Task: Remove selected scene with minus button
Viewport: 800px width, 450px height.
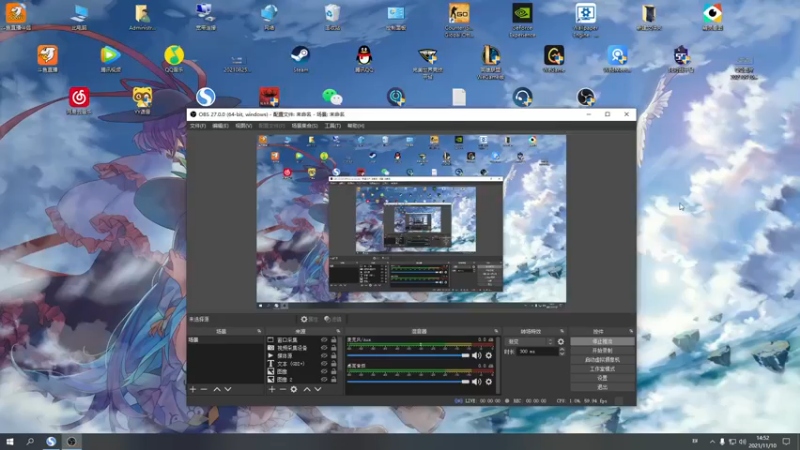Action: tap(204, 389)
